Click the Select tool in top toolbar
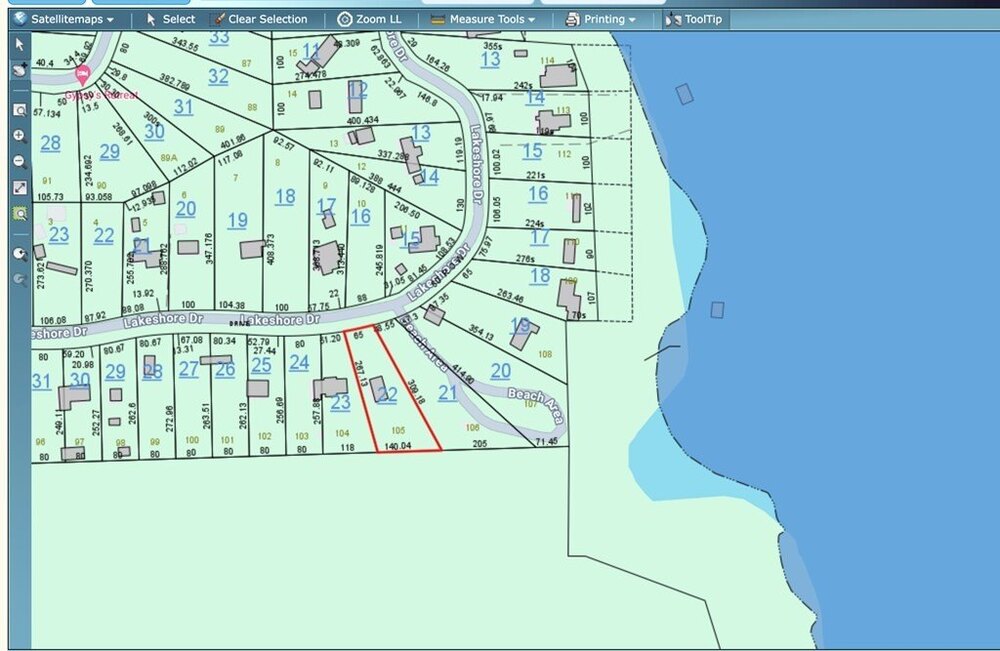The width and height of the screenshot is (1000, 651). coord(170,19)
